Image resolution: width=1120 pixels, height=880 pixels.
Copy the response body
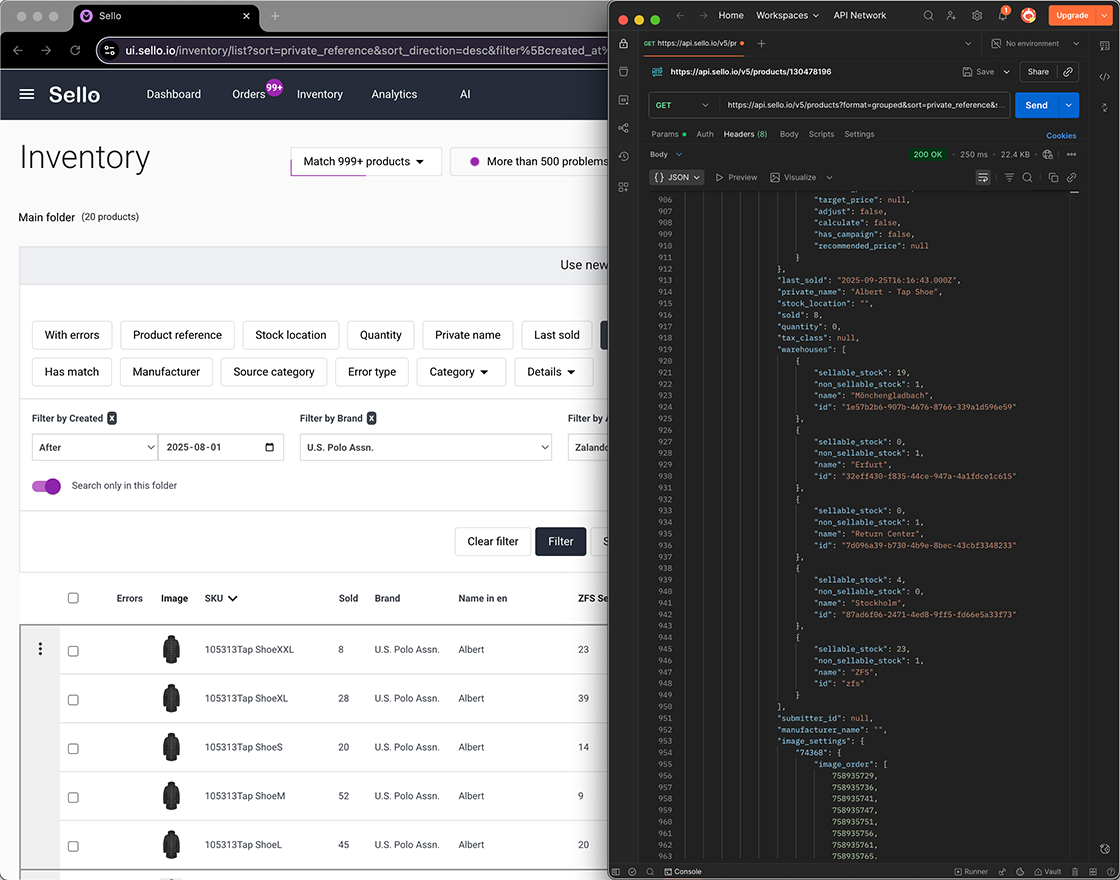coord(1053,177)
